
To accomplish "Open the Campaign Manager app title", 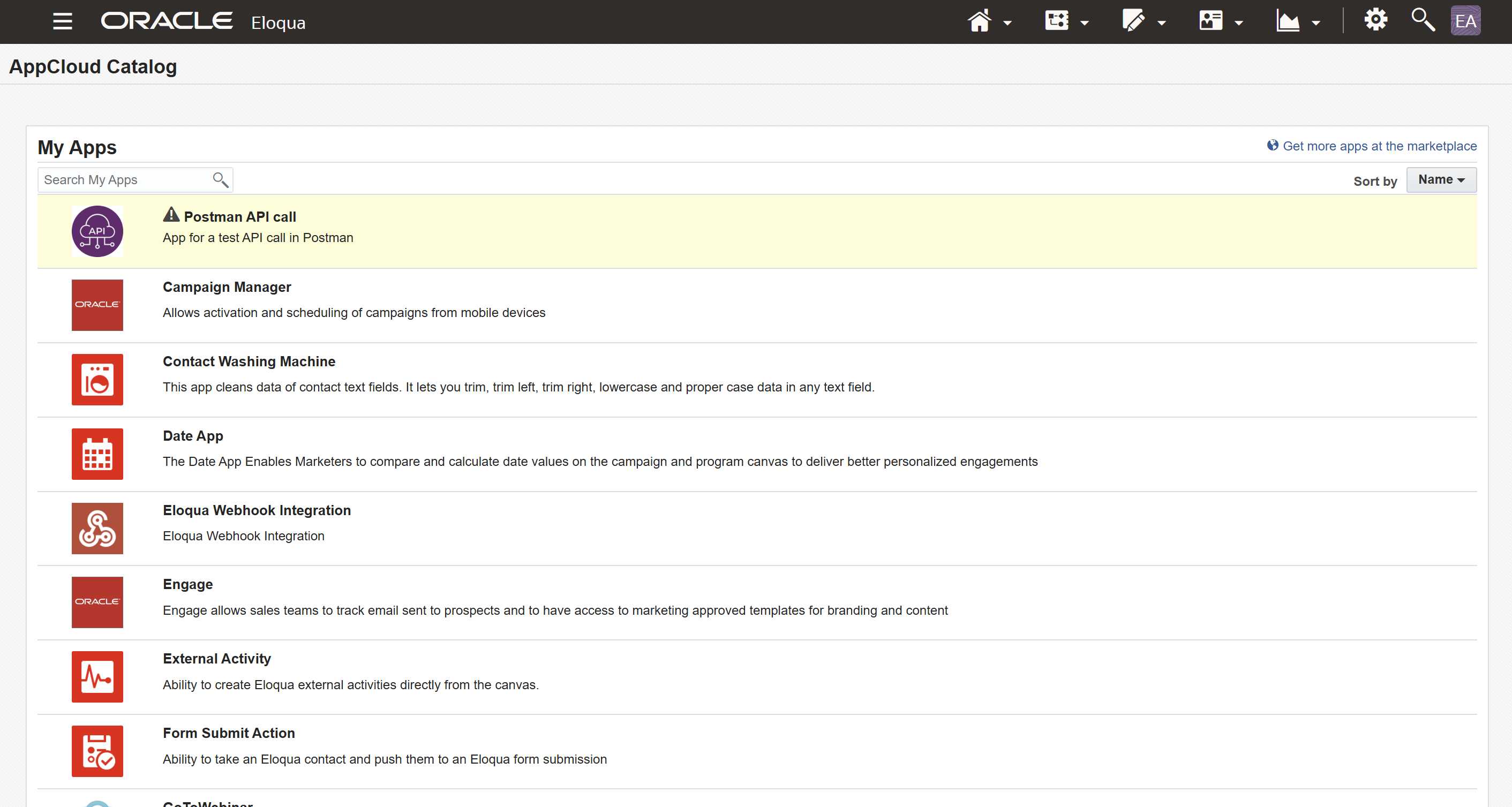I will (227, 287).
